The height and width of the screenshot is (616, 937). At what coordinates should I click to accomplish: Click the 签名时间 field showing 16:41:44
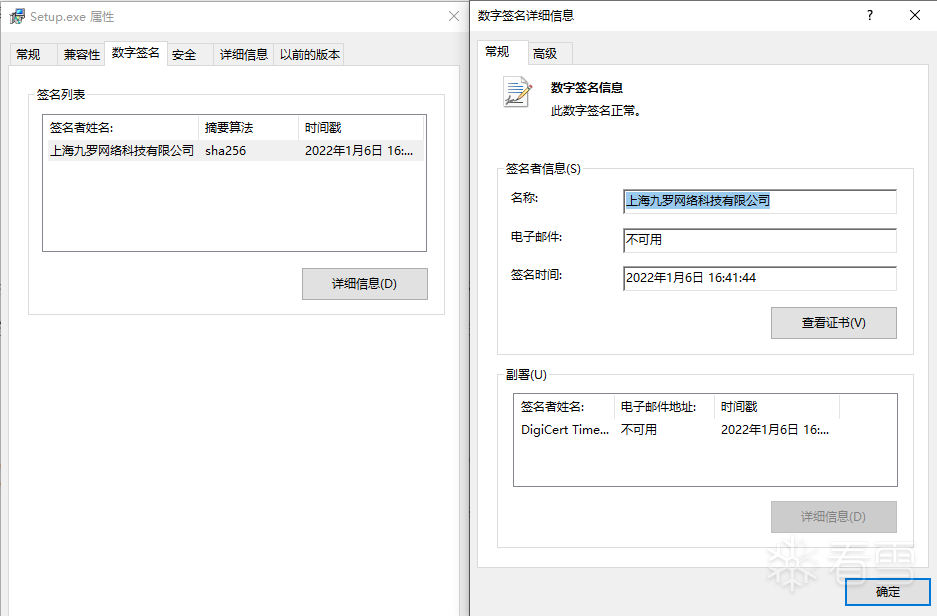[x=760, y=278]
